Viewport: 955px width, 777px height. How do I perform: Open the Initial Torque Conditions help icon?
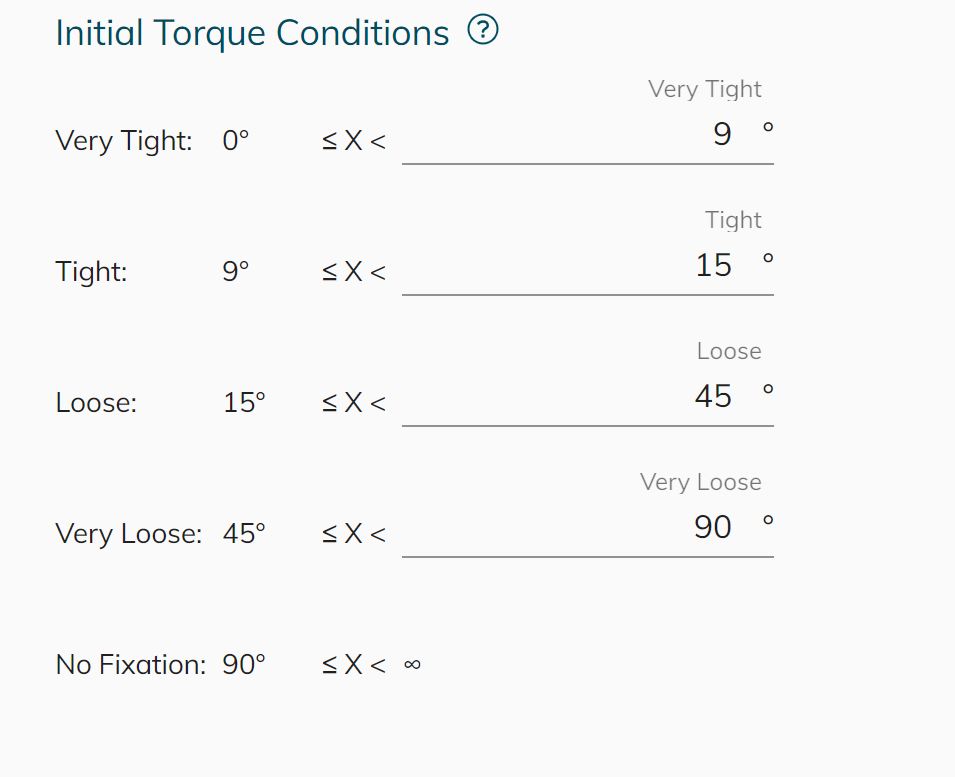483,32
